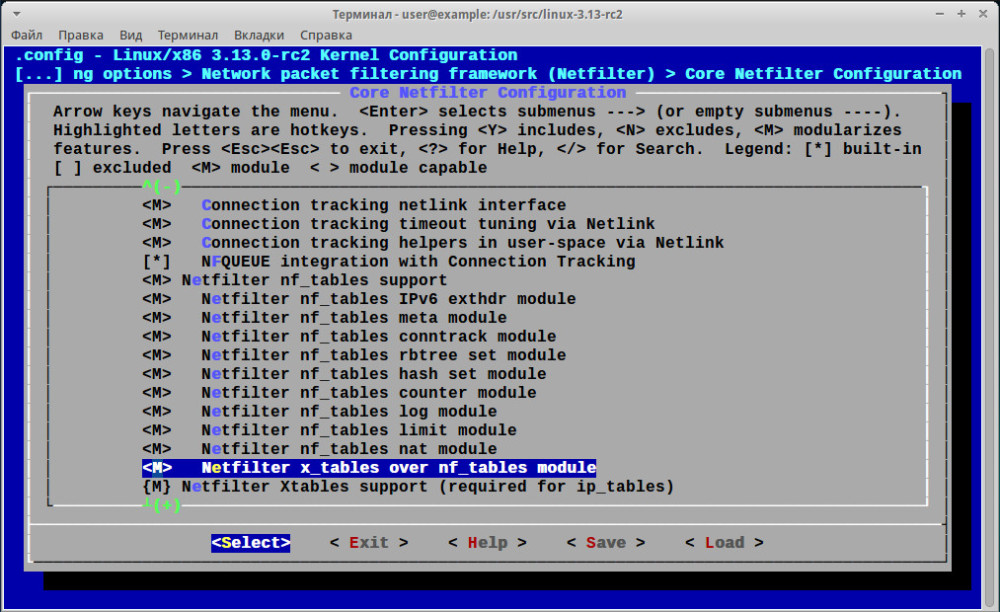Select Netfilter nf_tables hash set module
The width and height of the screenshot is (1000, 612).
pyautogui.click(x=373, y=374)
